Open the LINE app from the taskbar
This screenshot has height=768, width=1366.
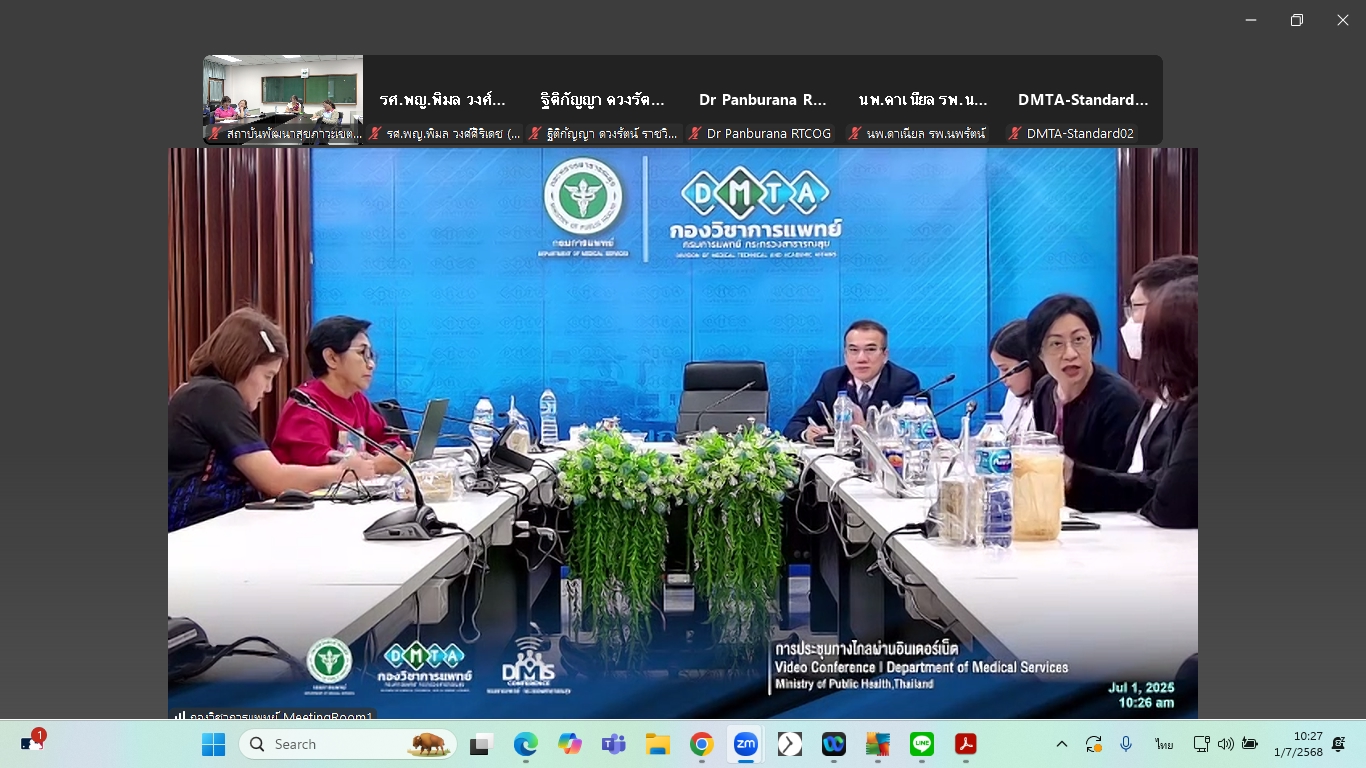tap(921, 744)
